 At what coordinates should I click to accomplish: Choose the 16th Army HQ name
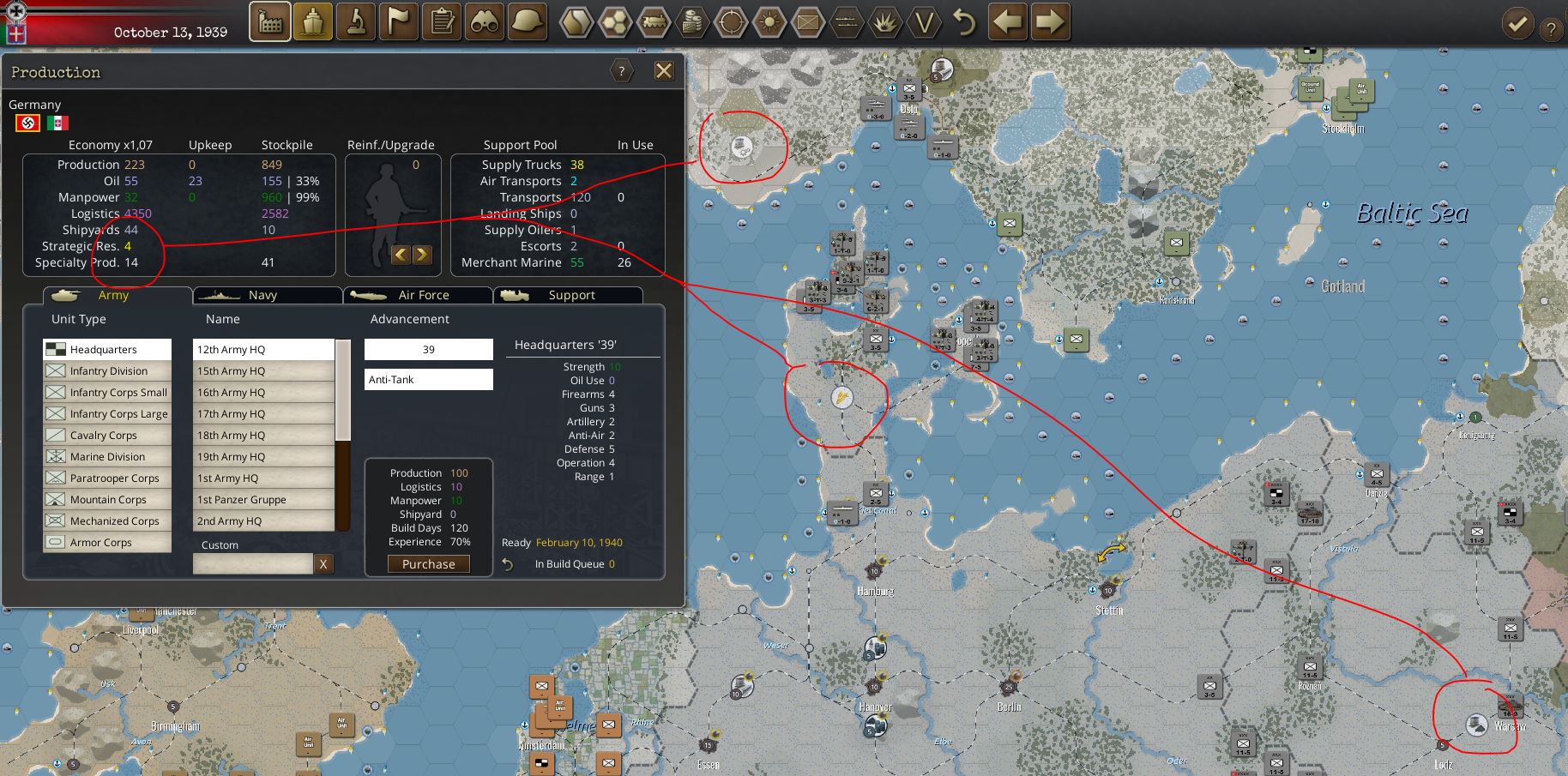[x=263, y=392]
